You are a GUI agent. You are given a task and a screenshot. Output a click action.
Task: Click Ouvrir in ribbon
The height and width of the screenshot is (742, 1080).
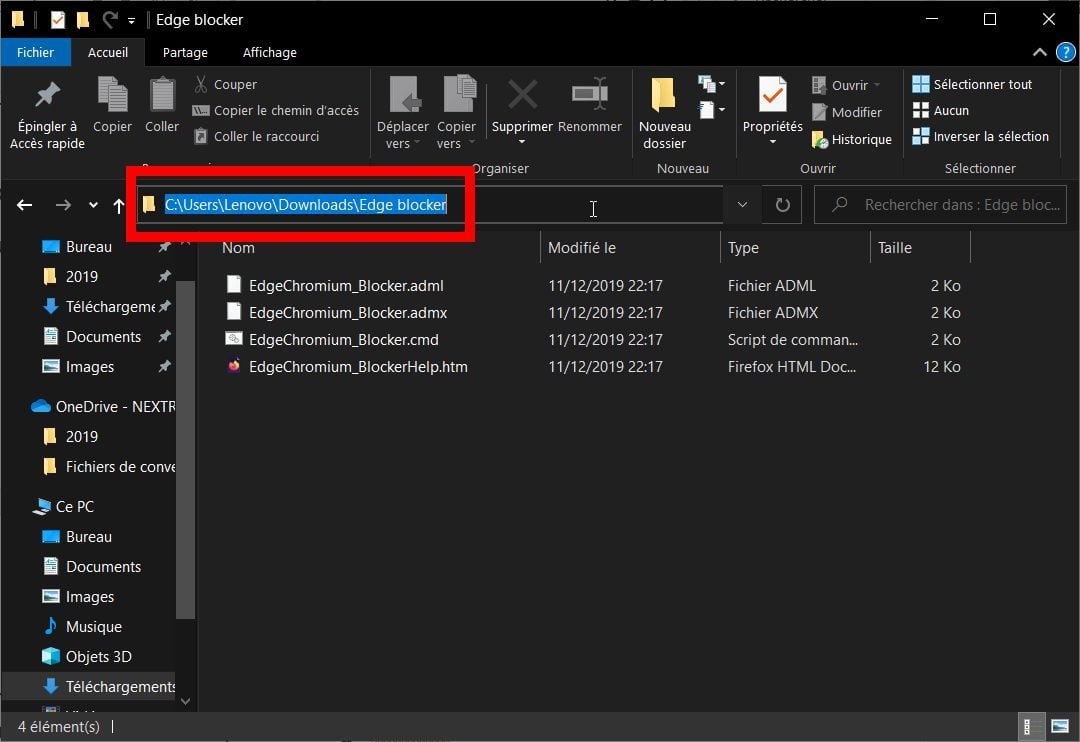[x=846, y=85]
